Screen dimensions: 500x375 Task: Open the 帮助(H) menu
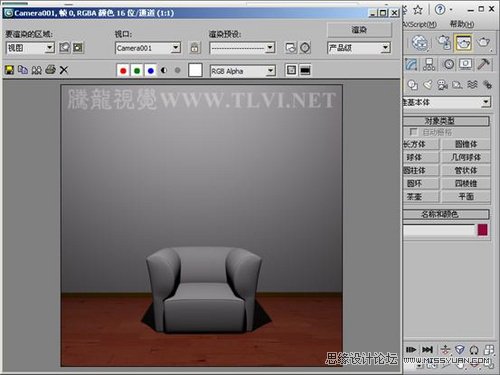(462, 24)
